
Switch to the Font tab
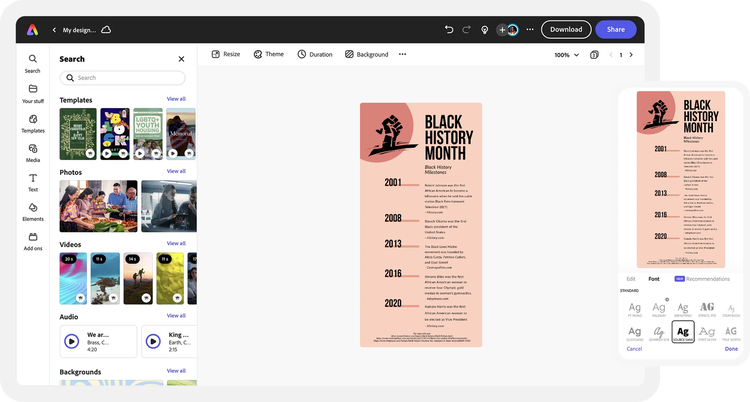[653, 279]
